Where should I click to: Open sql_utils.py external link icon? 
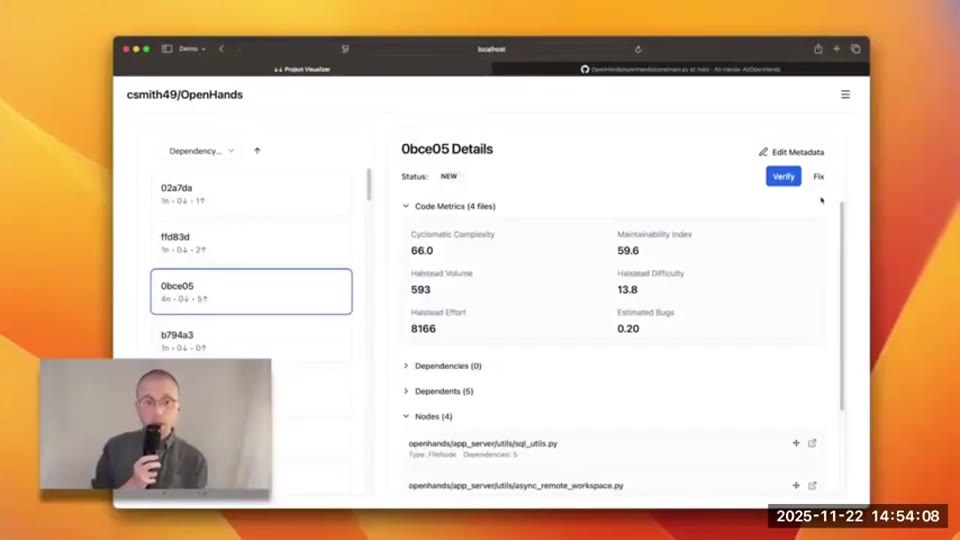tap(812, 443)
